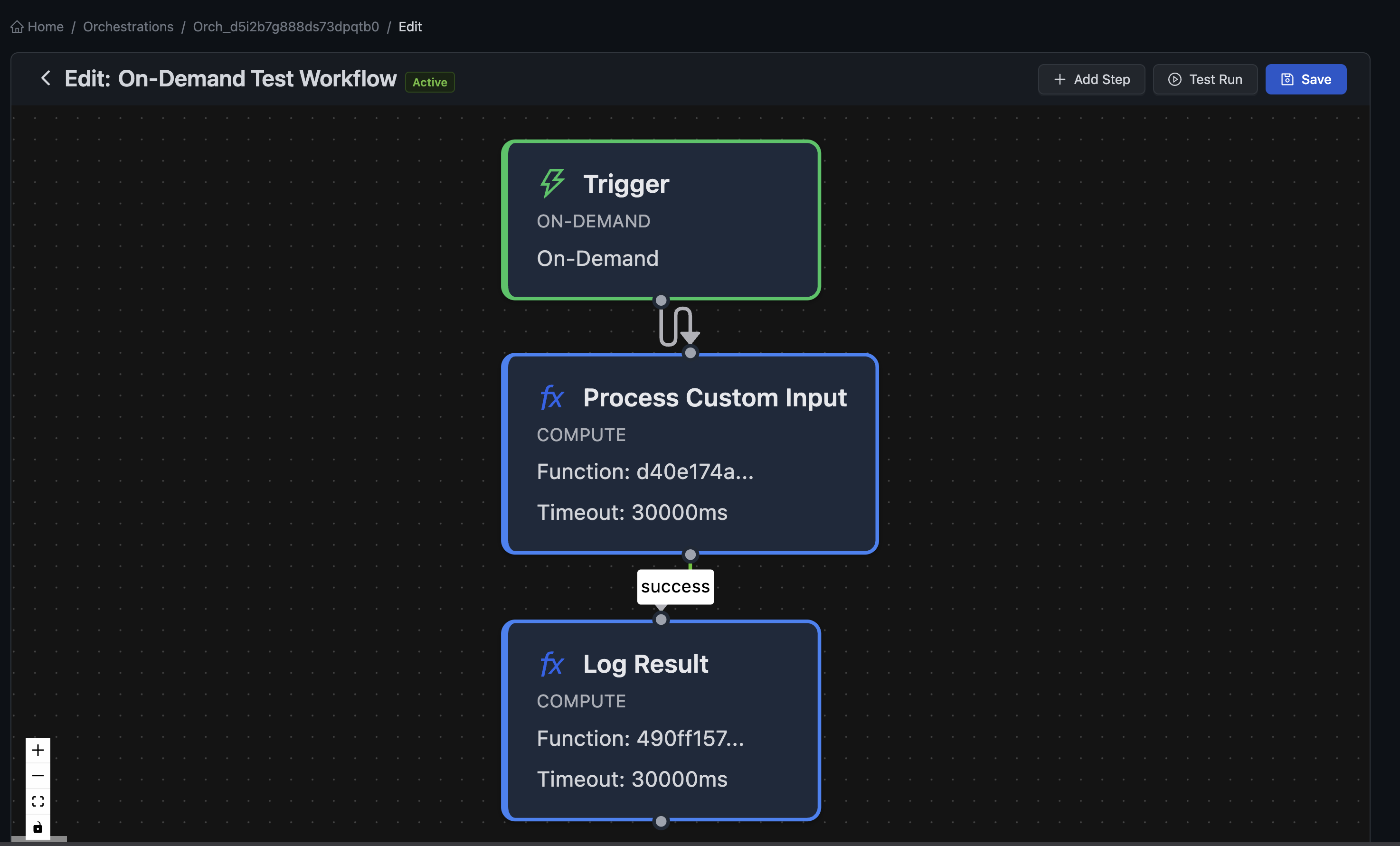Select the success edge label
Screen dimensions: 1400x846
tap(675, 586)
